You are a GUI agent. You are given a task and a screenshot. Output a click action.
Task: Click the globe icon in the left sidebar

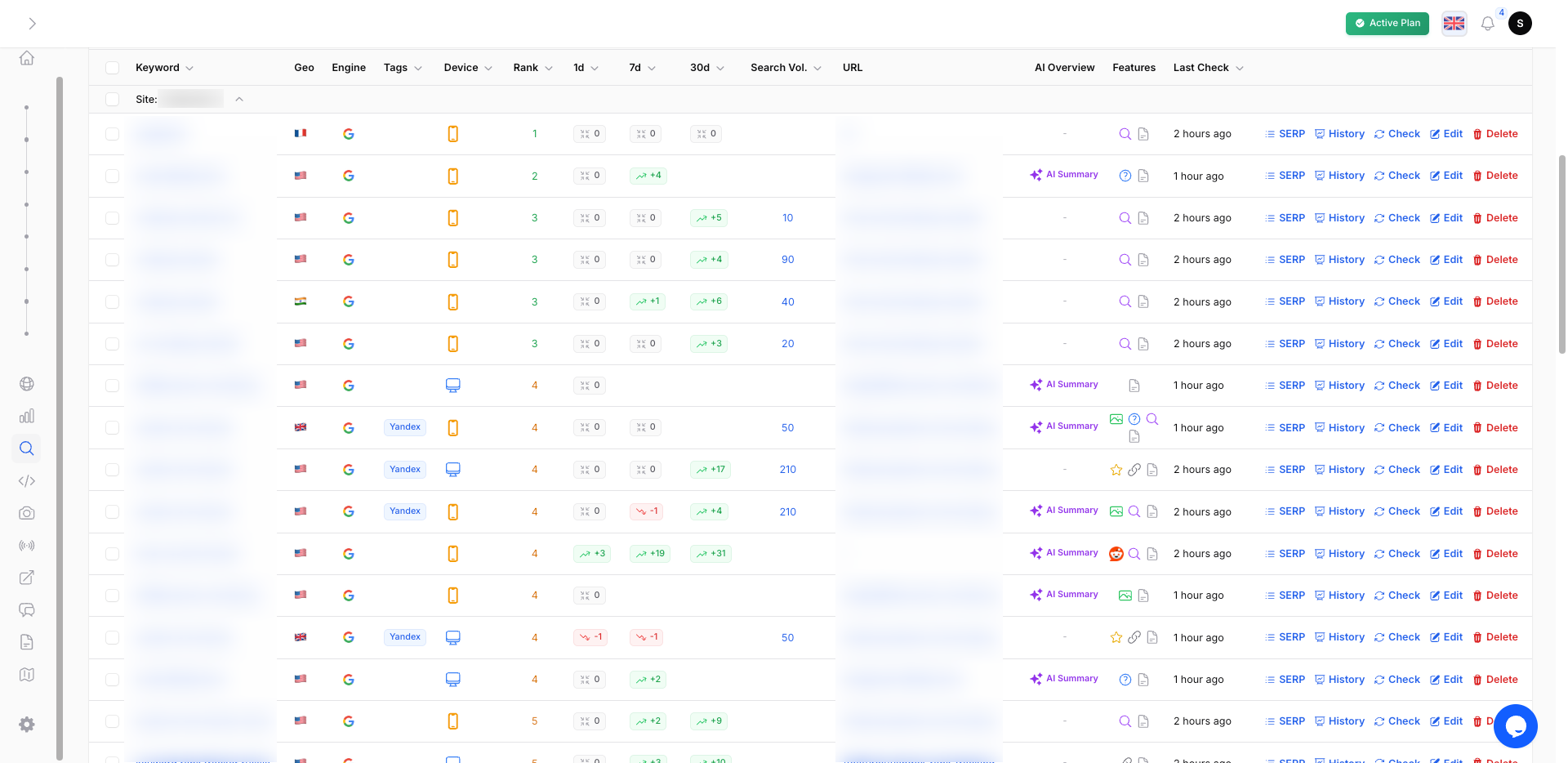point(26,383)
